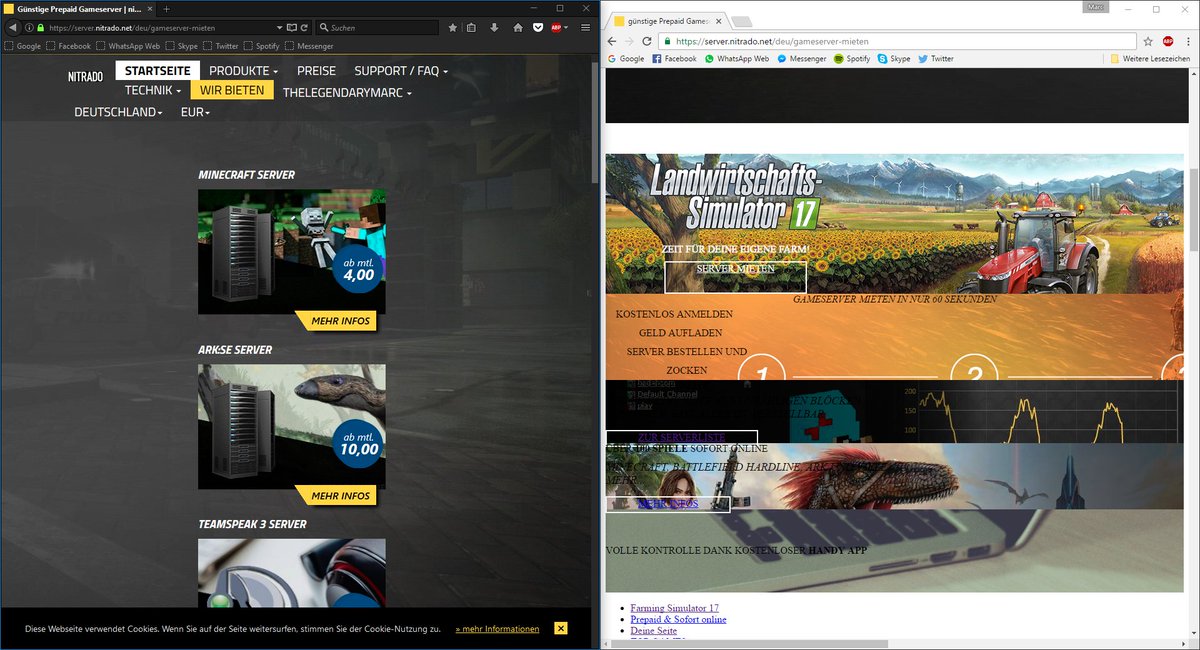Click the NITRADO logo
Viewport: 1200px width, 650px height.
click(x=85, y=76)
